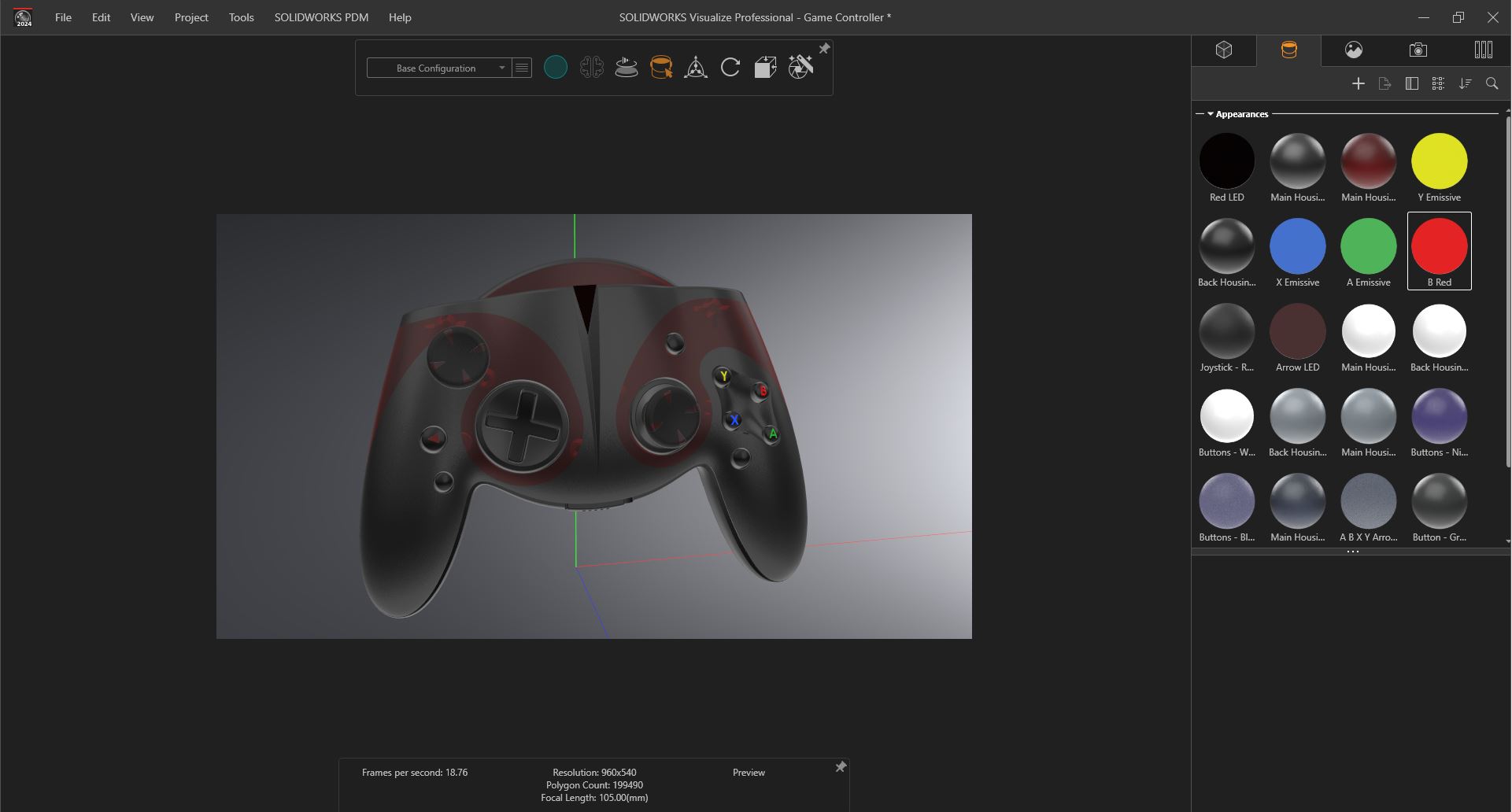Screen dimensions: 1512x812
Task: Click the object manipulation tool (triangle with arrows)
Action: pos(696,68)
